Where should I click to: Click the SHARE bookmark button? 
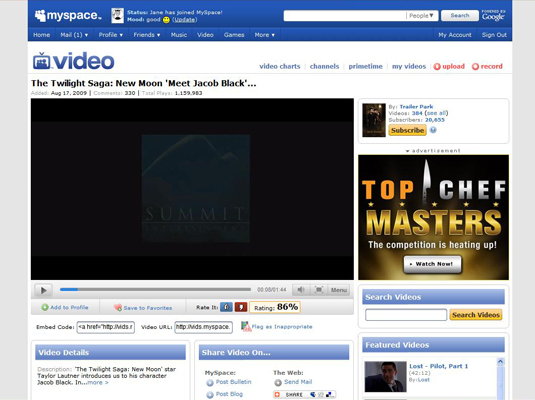point(304,395)
